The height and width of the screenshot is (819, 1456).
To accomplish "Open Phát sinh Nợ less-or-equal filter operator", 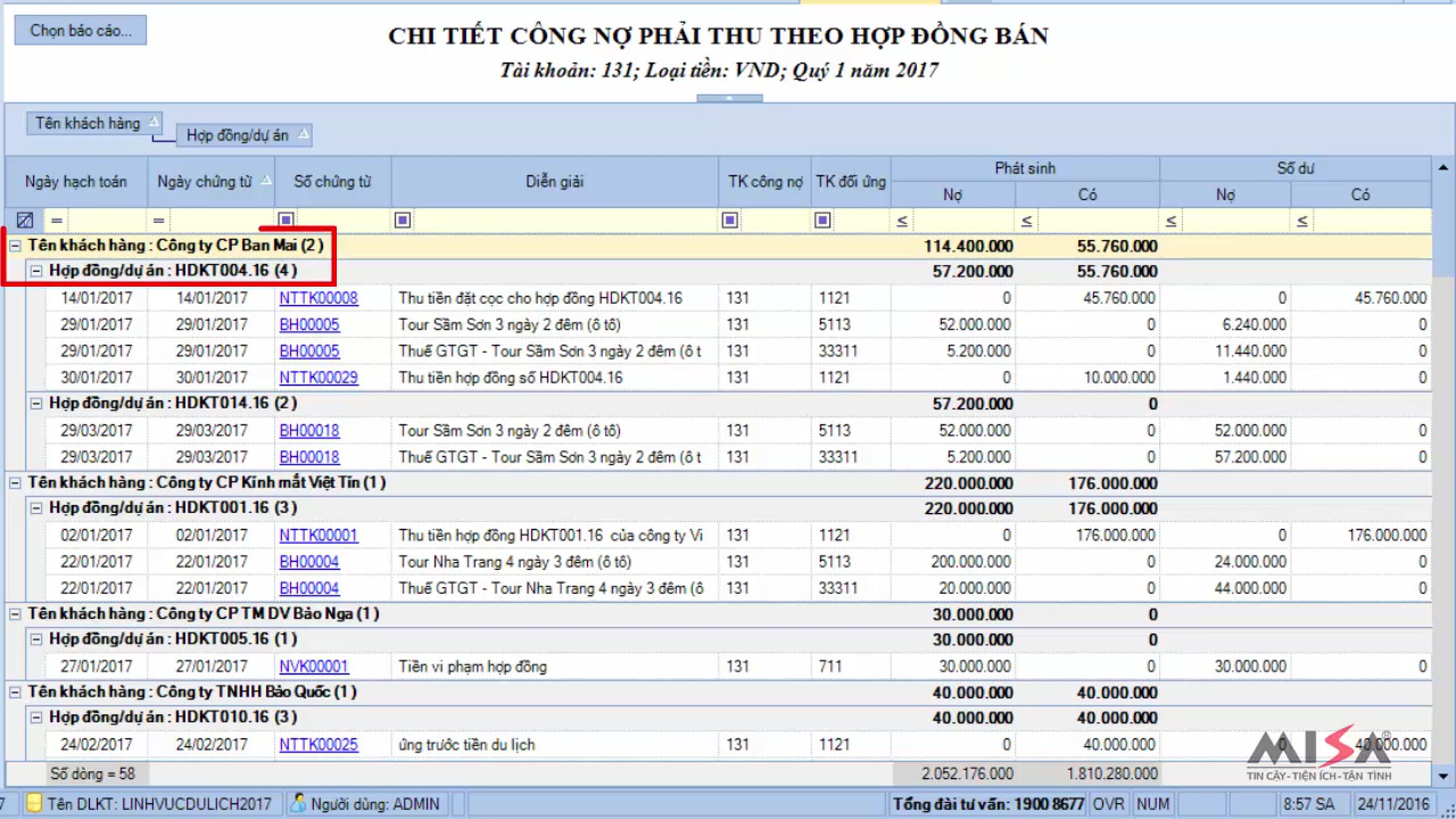I will click(x=902, y=221).
